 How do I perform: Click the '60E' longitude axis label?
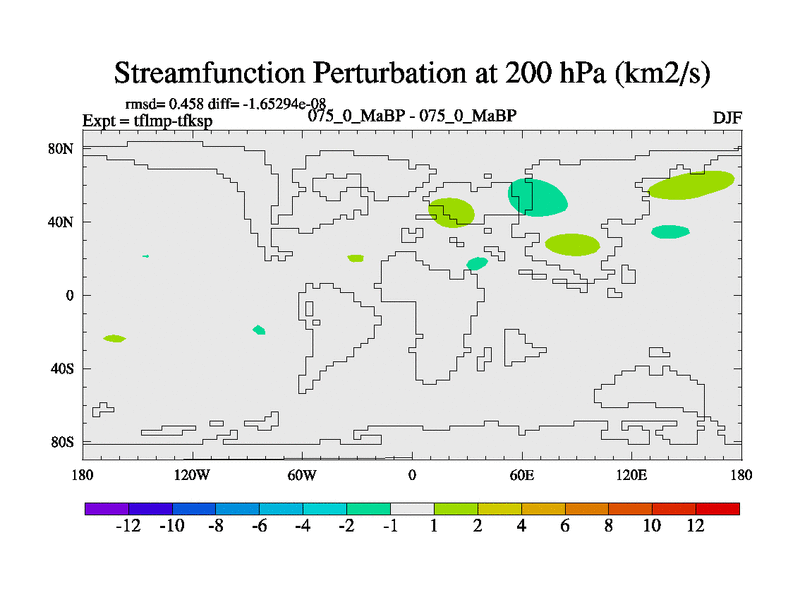pyautogui.click(x=522, y=474)
